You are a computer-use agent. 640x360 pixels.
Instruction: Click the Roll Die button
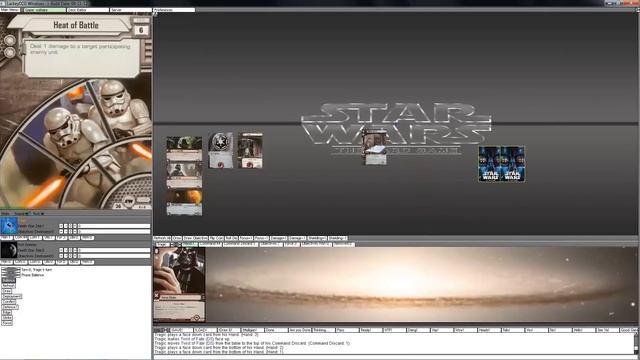coord(231,238)
